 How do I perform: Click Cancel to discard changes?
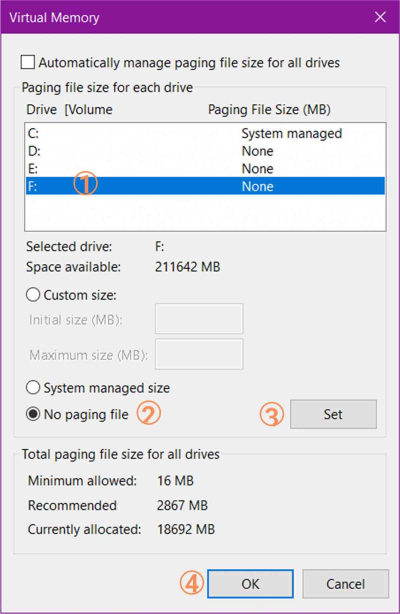point(346,584)
